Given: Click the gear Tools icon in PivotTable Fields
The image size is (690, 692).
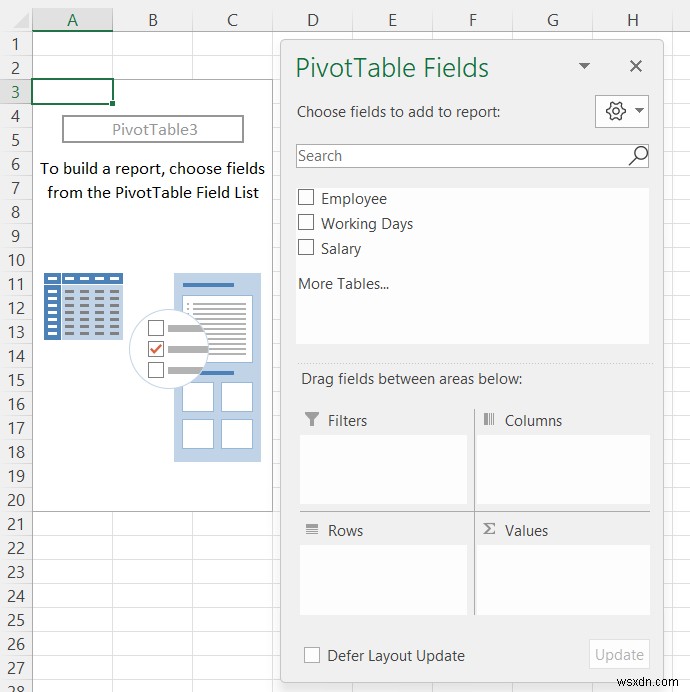Looking at the screenshot, I should pos(615,111).
